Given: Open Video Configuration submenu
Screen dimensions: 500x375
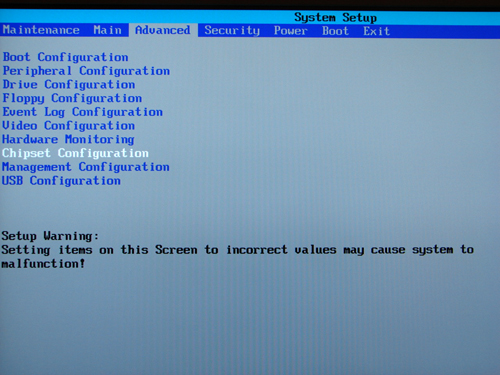Looking at the screenshot, I should point(69,126).
